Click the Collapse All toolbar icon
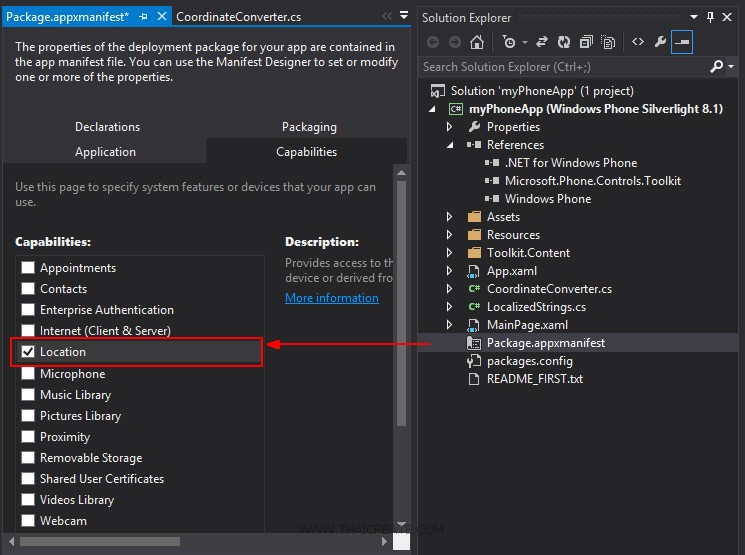 586,42
